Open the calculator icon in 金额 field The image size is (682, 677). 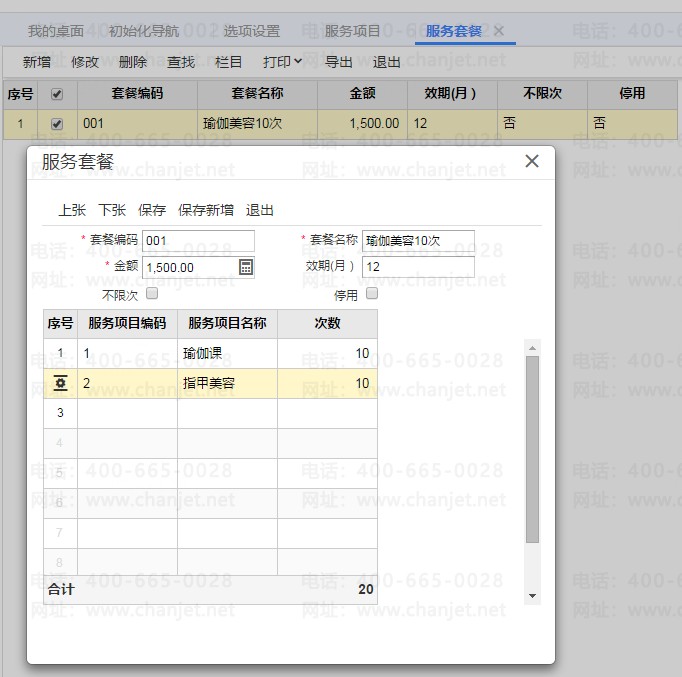246,267
